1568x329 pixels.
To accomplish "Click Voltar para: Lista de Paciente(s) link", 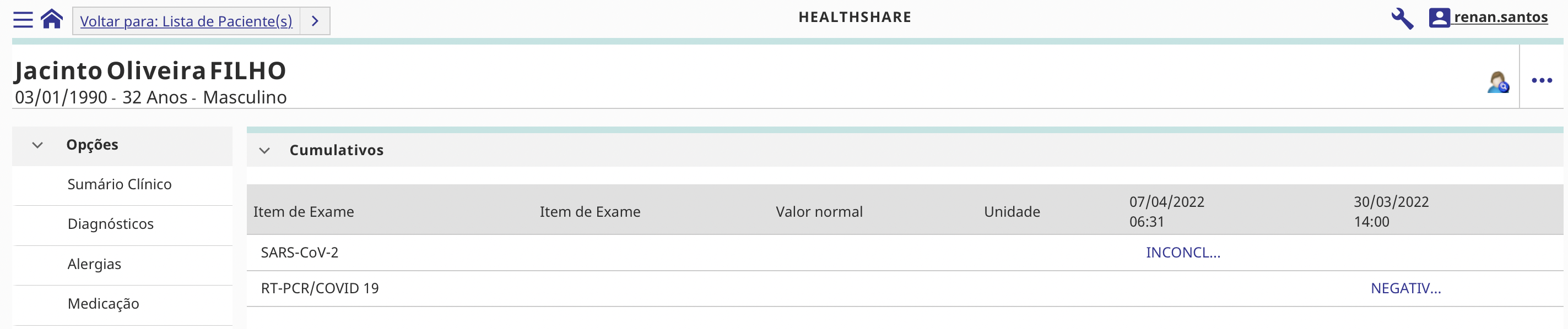I will [x=186, y=21].
